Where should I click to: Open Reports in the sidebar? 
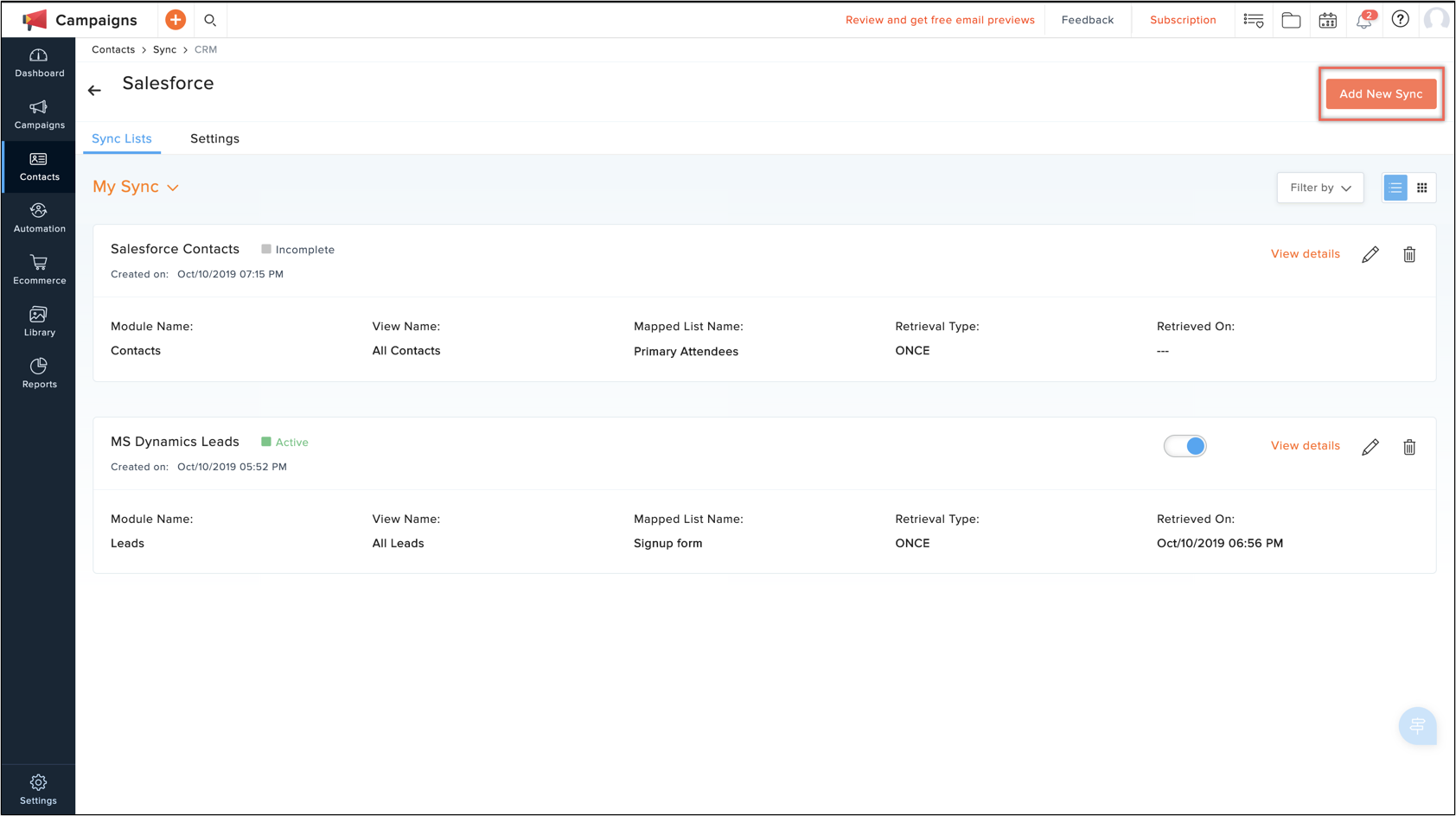click(39, 374)
